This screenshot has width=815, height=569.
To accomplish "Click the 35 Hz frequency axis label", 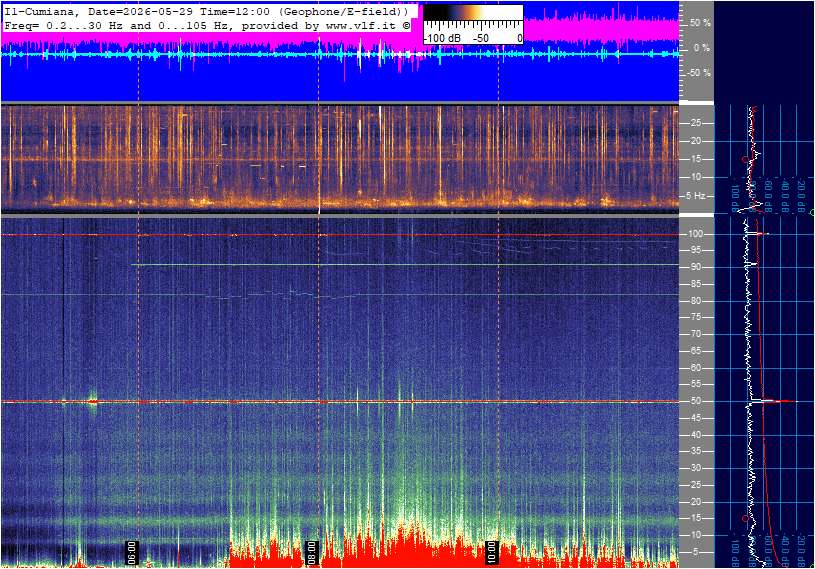I will pos(695,452).
